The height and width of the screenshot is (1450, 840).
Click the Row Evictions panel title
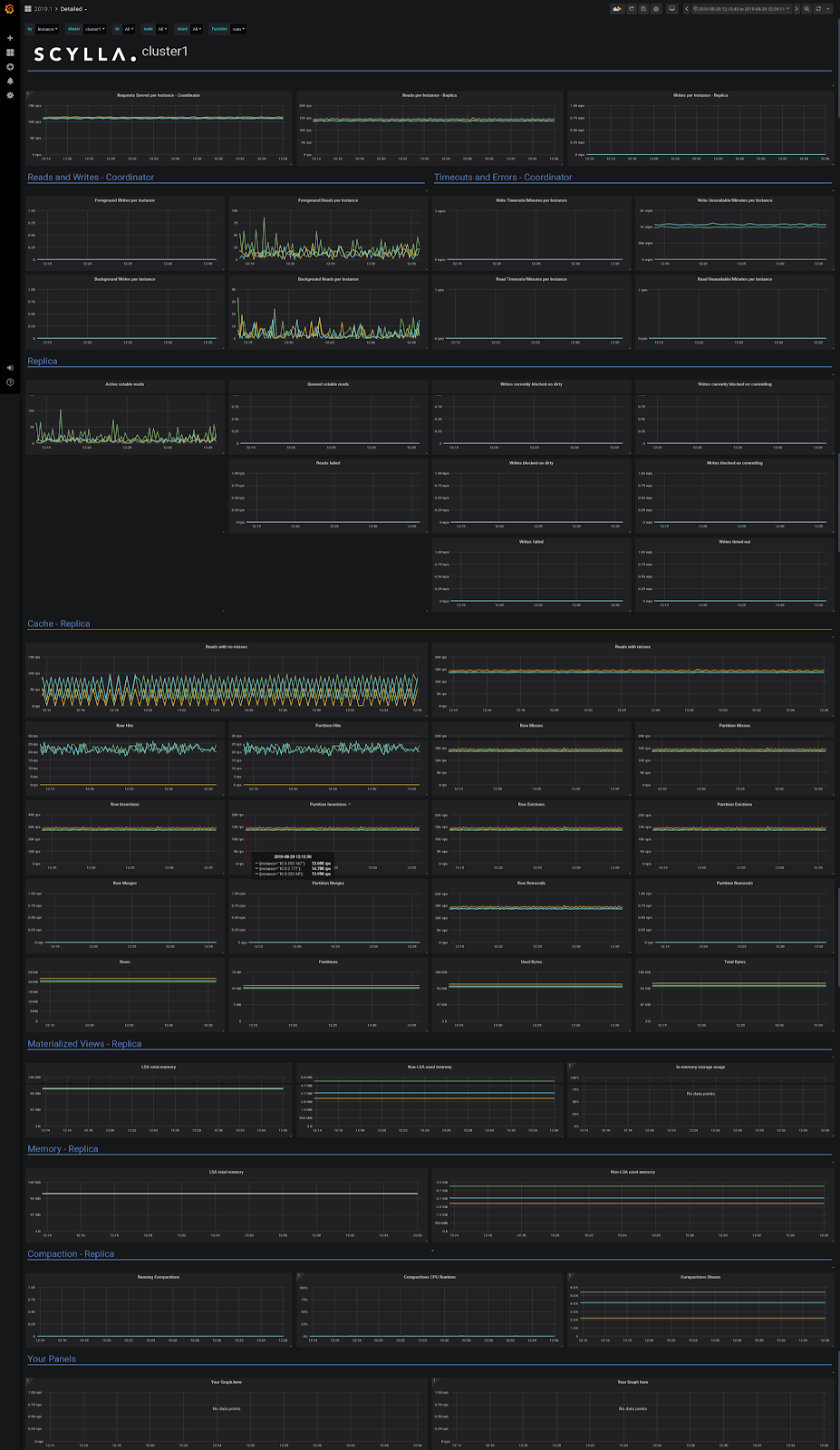(x=531, y=805)
